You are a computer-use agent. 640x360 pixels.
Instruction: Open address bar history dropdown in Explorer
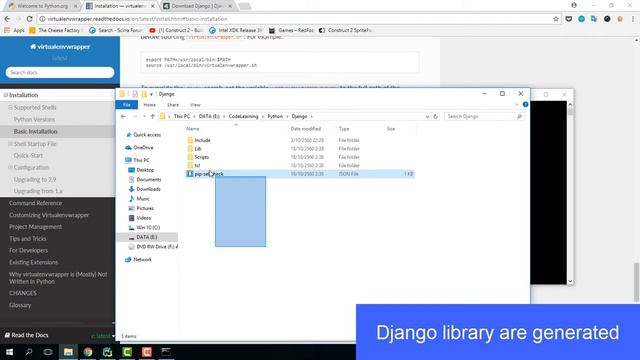(427, 116)
